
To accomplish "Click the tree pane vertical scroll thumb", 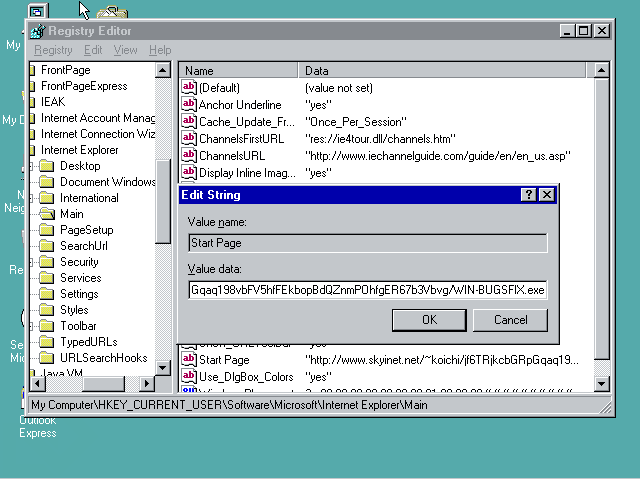I will (x=162, y=201).
